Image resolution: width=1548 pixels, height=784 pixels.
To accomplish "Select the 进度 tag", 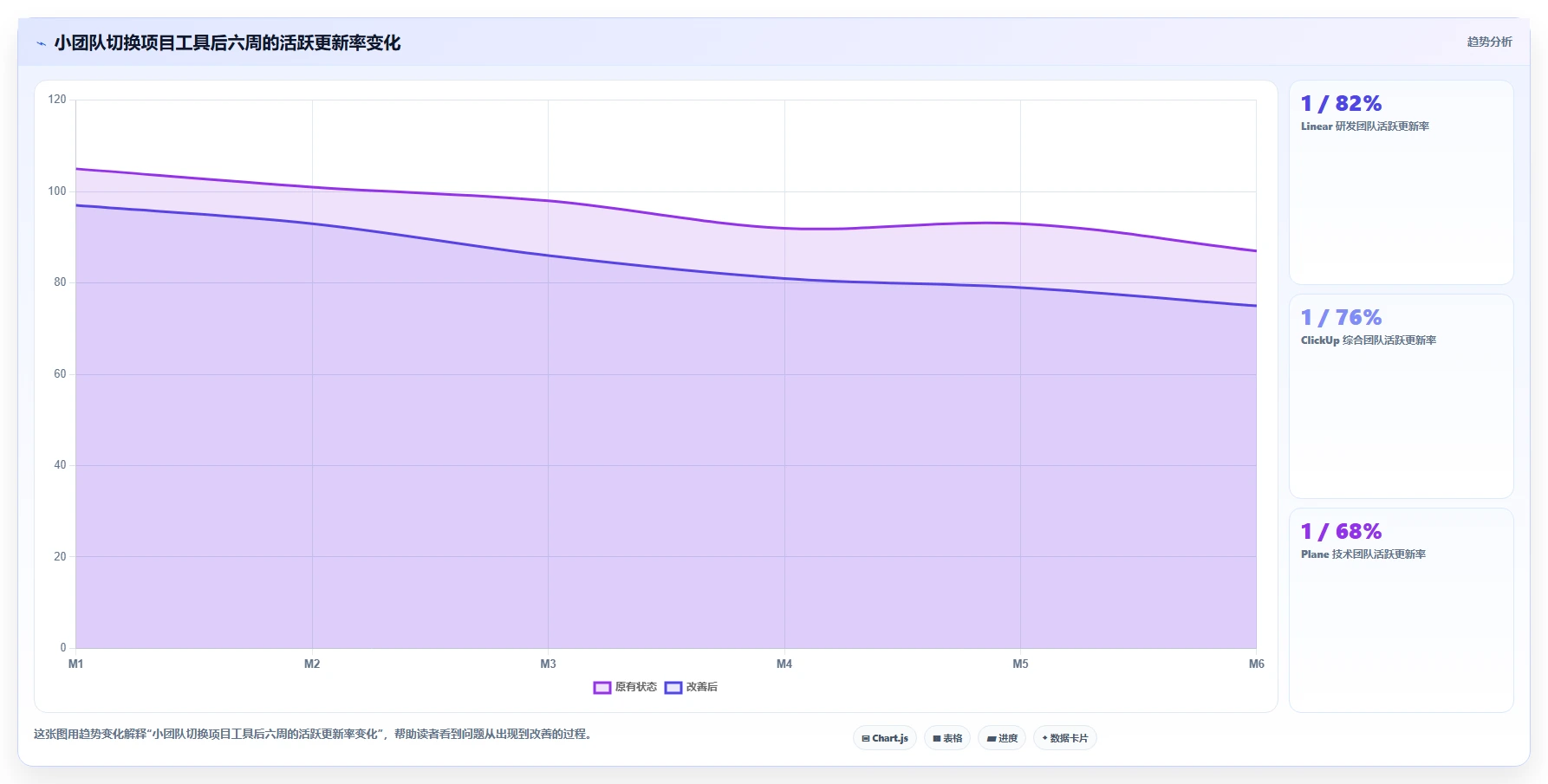I will point(1002,738).
